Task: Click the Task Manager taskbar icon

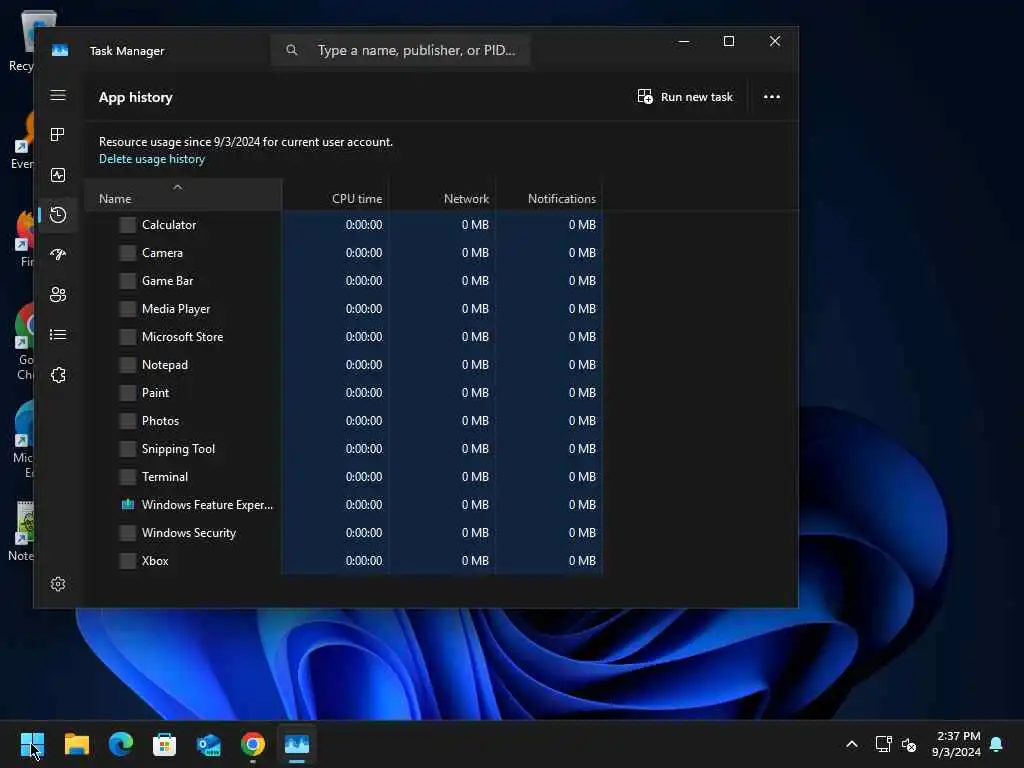Action: pyautogui.click(x=297, y=744)
